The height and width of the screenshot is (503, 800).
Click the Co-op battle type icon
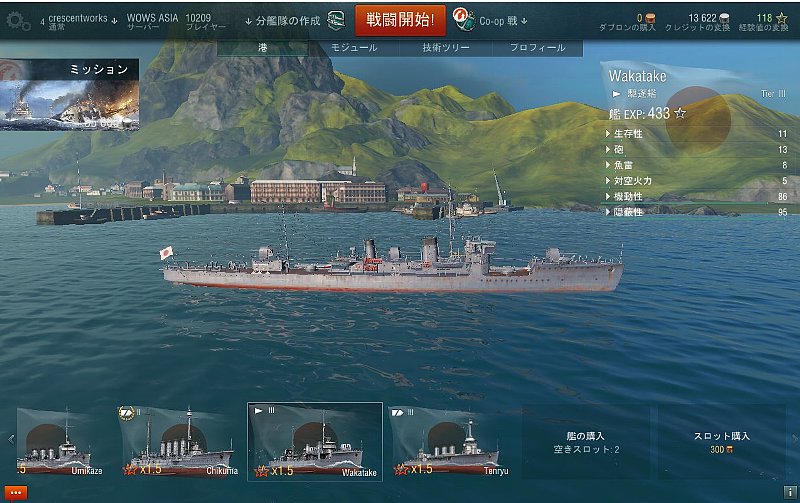[463, 20]
